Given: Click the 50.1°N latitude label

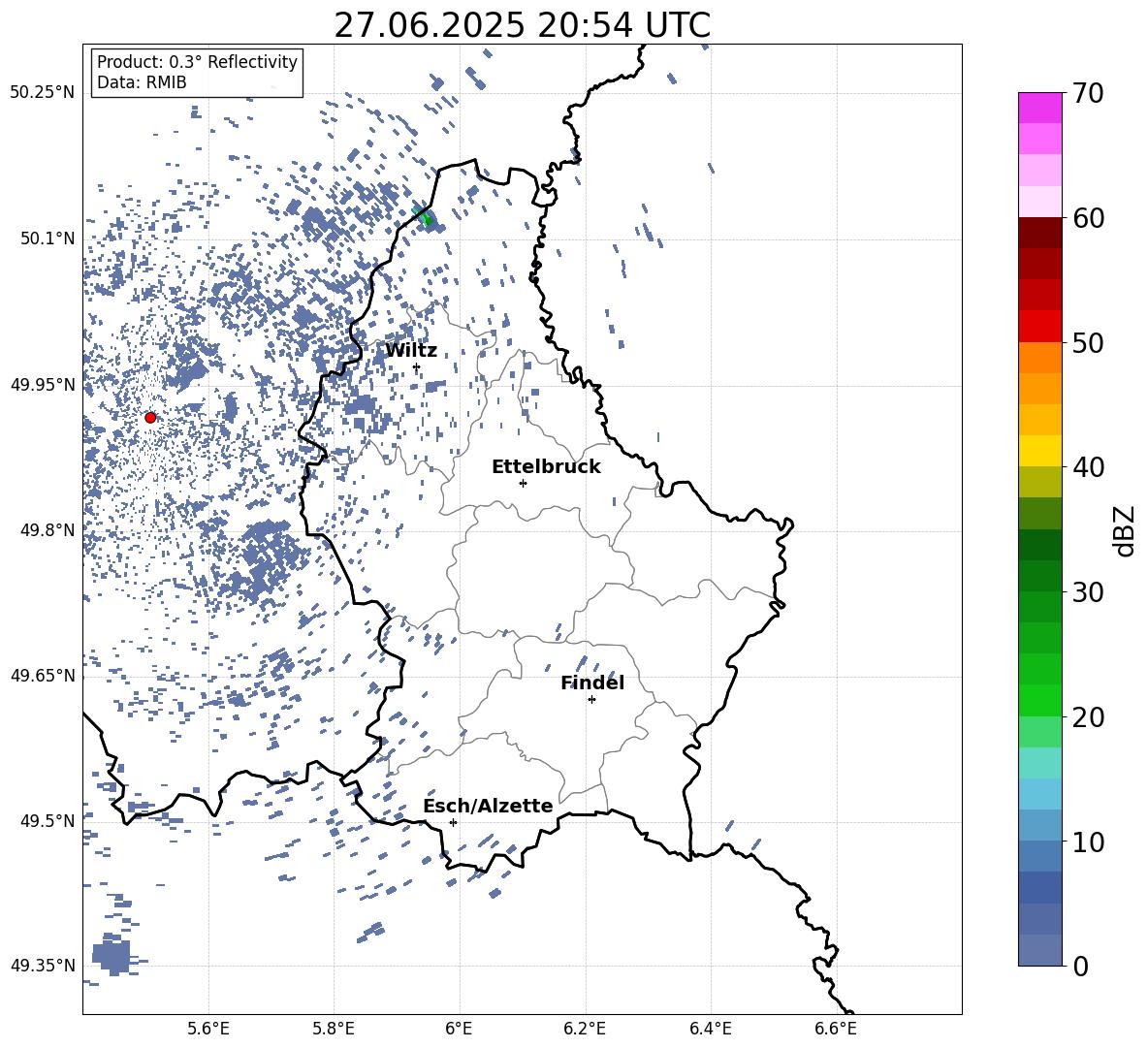Looking at the screenshot, I should pos(48,238).
